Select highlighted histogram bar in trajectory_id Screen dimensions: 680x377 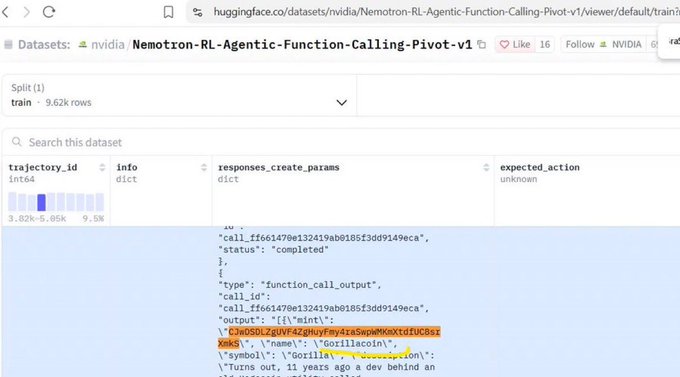pos(42,203)
